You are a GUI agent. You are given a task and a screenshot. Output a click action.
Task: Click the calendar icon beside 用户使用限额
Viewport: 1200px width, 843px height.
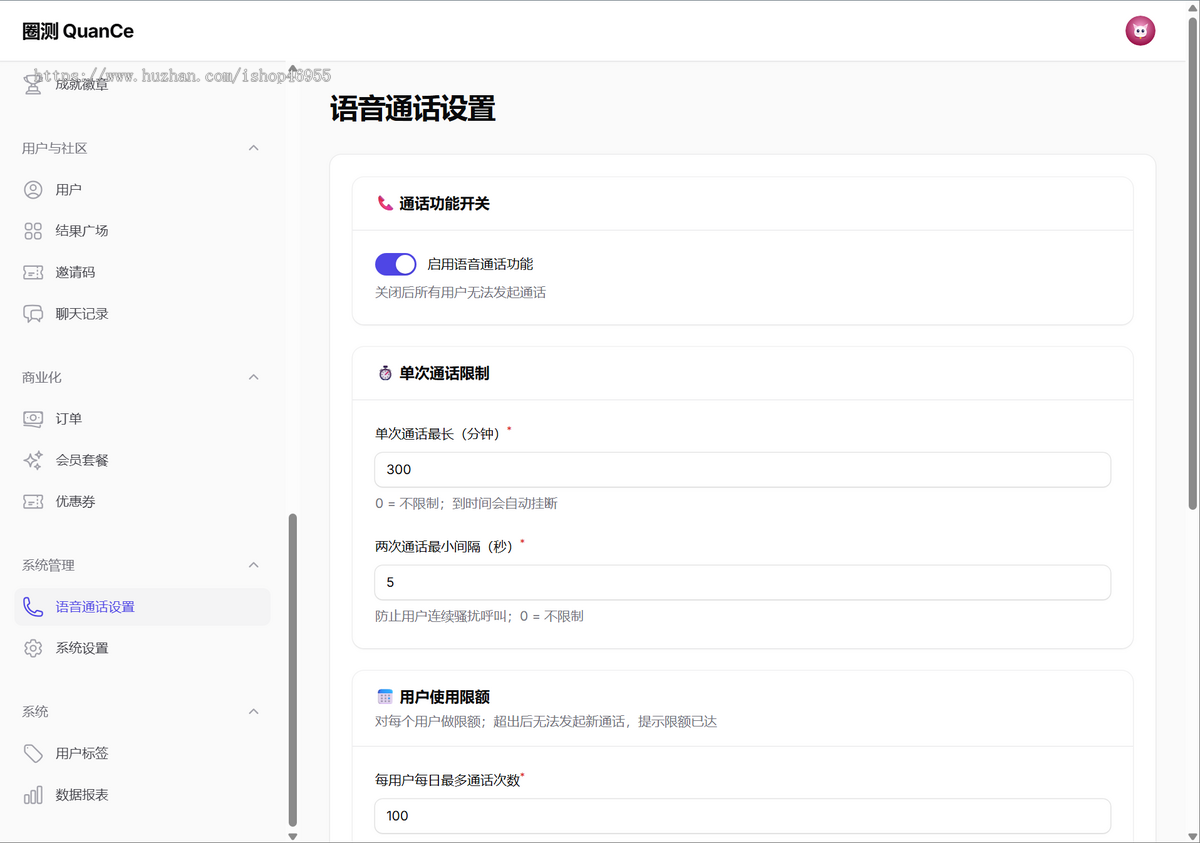pos(385,697)
